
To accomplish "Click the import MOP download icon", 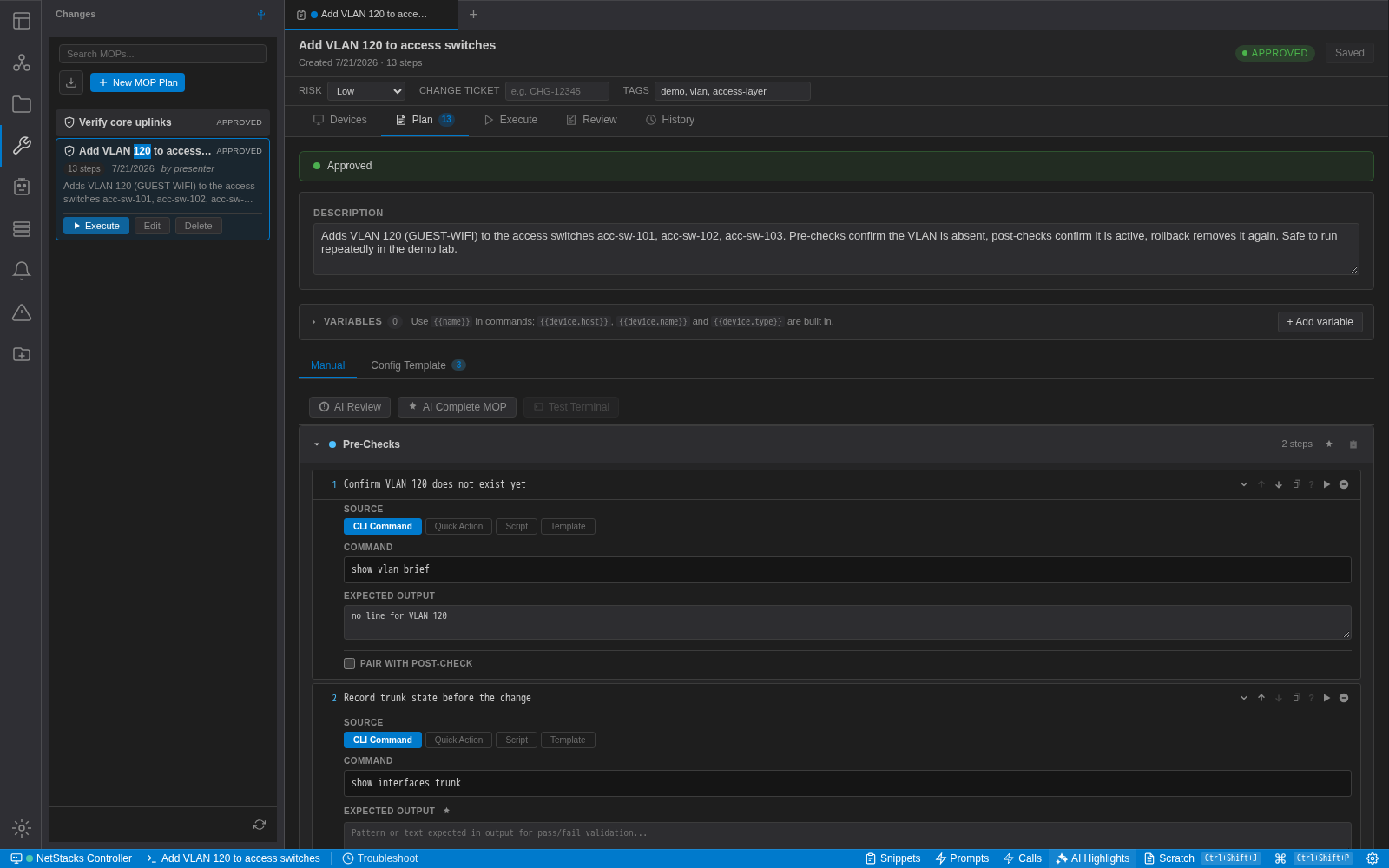I will pyautogui.click(x=71, y=82).
